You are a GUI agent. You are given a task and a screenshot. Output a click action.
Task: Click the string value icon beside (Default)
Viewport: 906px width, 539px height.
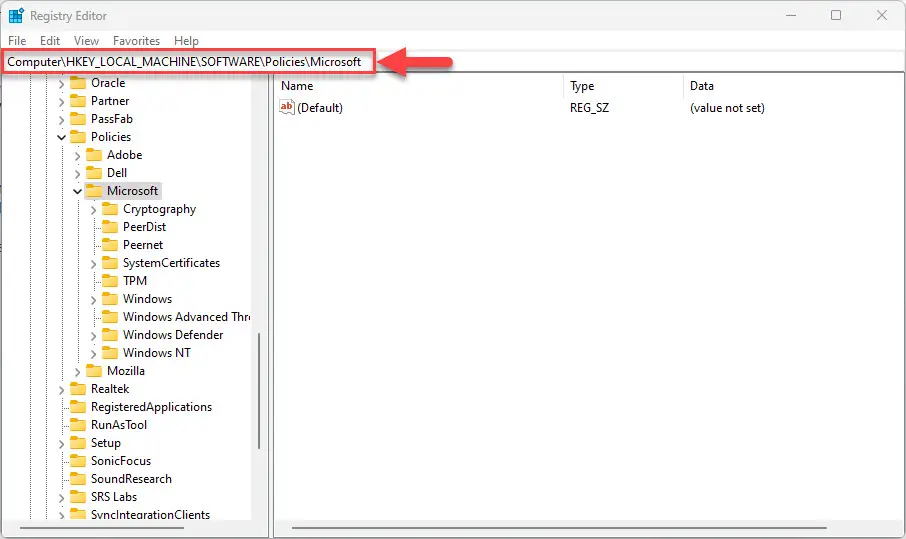click(287, 107)
